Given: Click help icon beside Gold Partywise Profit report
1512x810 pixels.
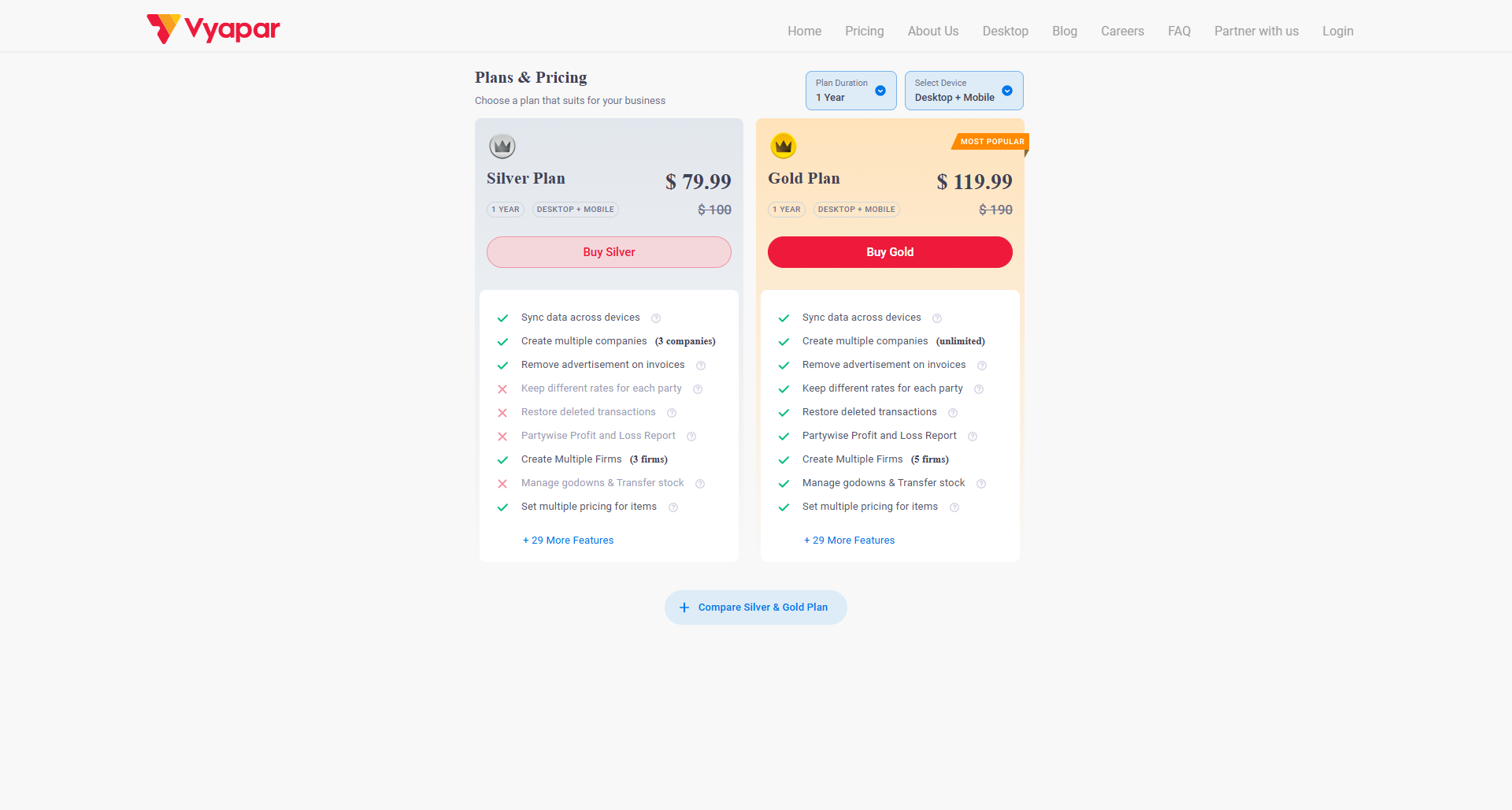Looking at the screenshot, I should [973, 437].
